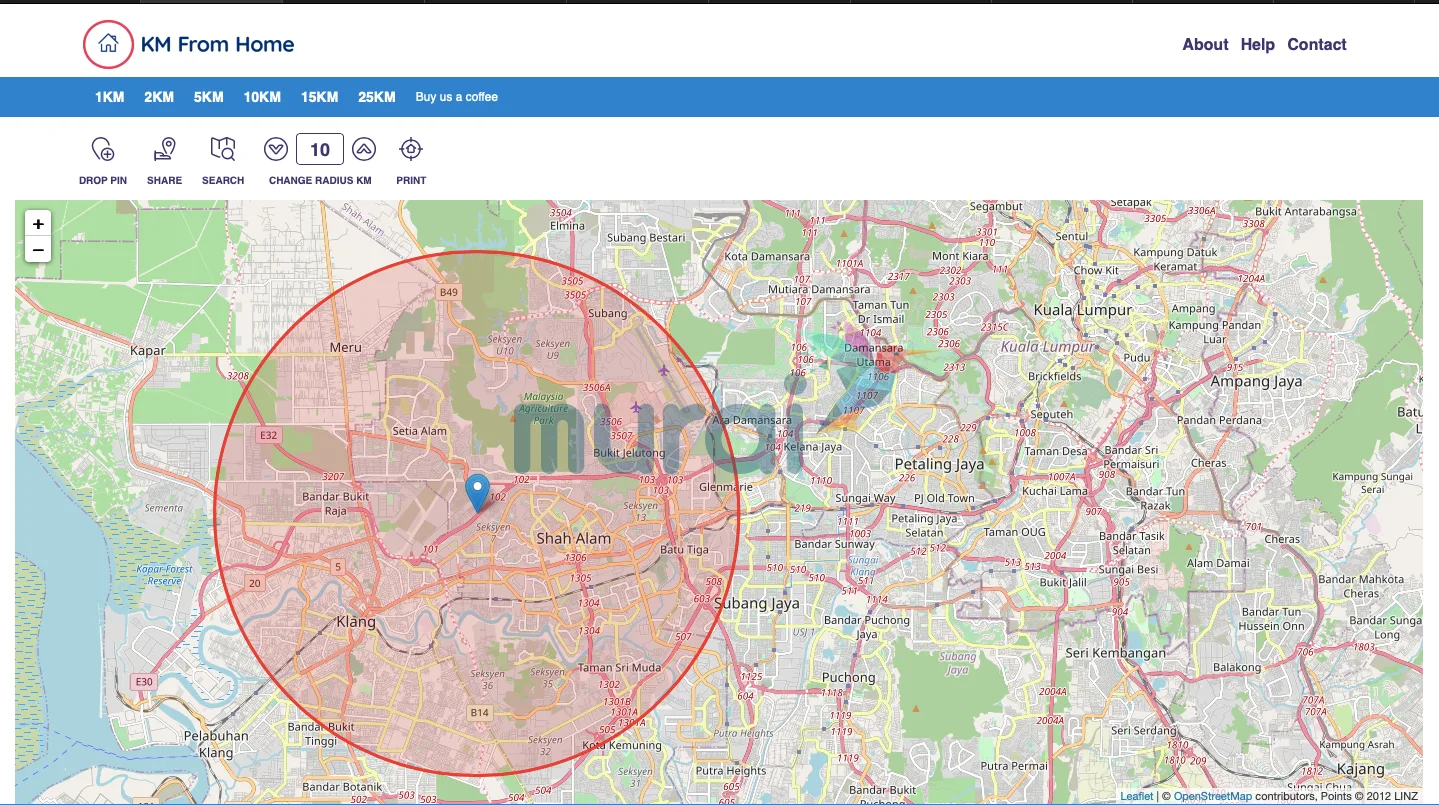Zoom out using the minus button
Image resolution: width=1439 pixels, height=805 pixels.
tap(38, 249)
